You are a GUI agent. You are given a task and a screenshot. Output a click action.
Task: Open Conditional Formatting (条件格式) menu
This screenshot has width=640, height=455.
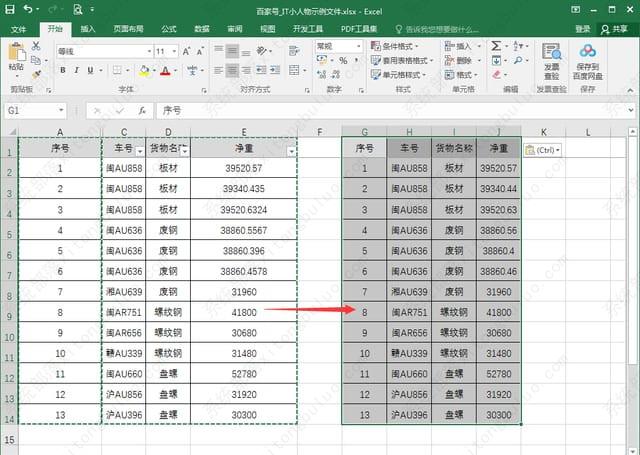click(x=394, y=46)
